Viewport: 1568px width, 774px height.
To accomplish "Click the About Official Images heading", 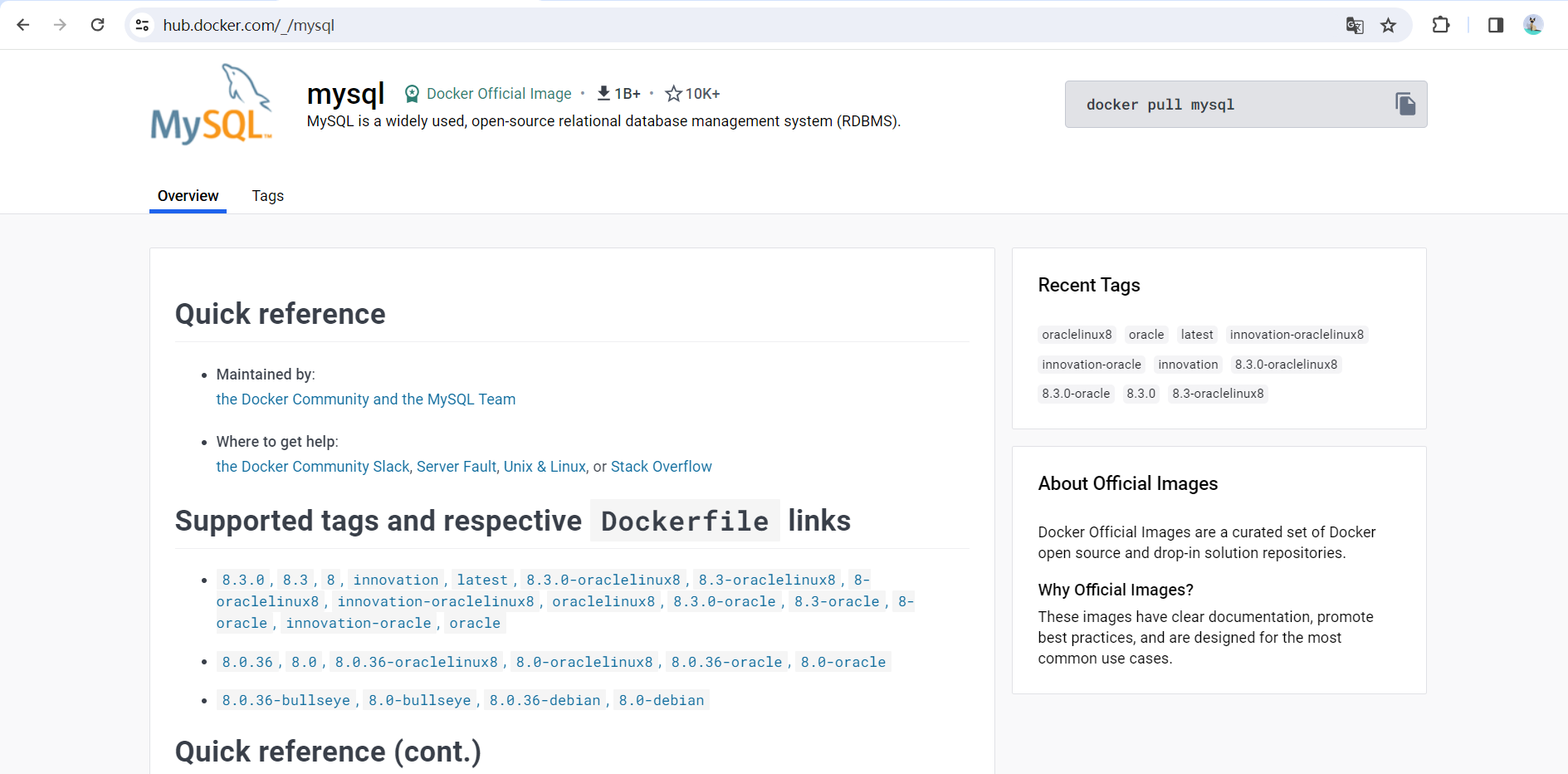I will [x=1128, y=483].
